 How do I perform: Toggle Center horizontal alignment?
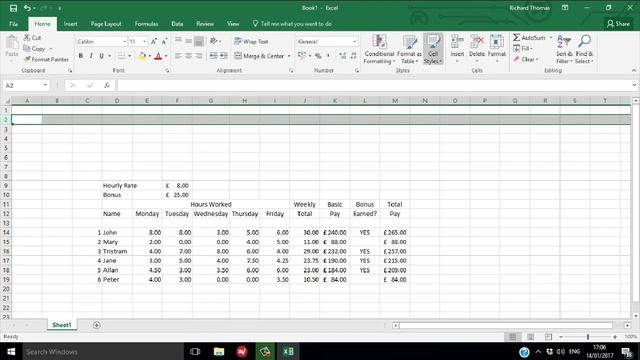pyautogui.click(x=189, y=56)
